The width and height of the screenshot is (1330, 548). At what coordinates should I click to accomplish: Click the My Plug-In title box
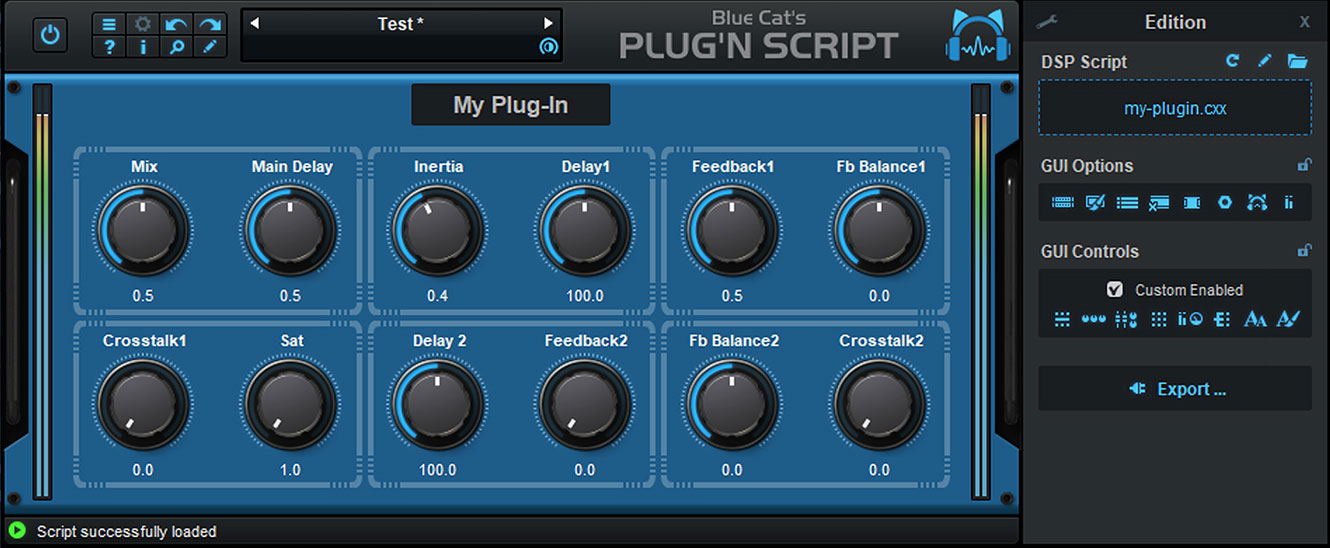[511, 105]
